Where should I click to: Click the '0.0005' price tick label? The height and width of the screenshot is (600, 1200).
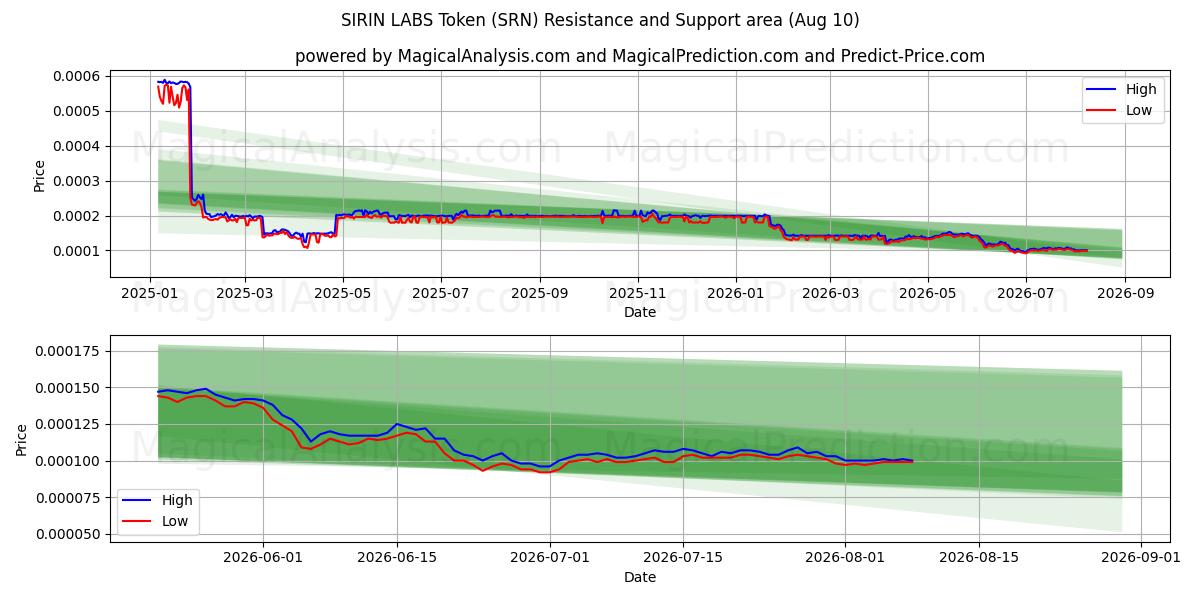pyautogui.click(x=80, y=111)
